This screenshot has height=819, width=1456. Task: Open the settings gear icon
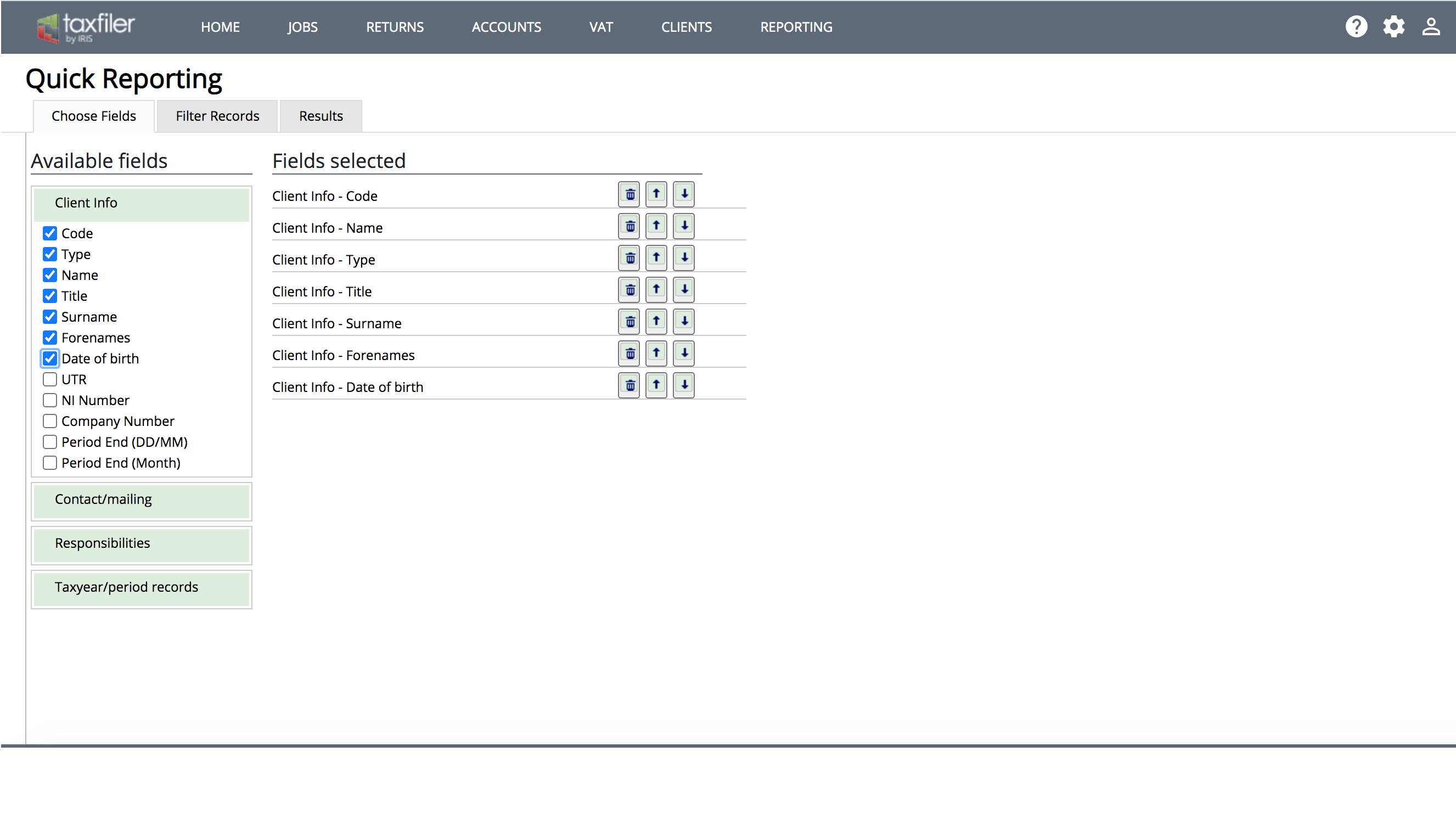click(1394, 26)
